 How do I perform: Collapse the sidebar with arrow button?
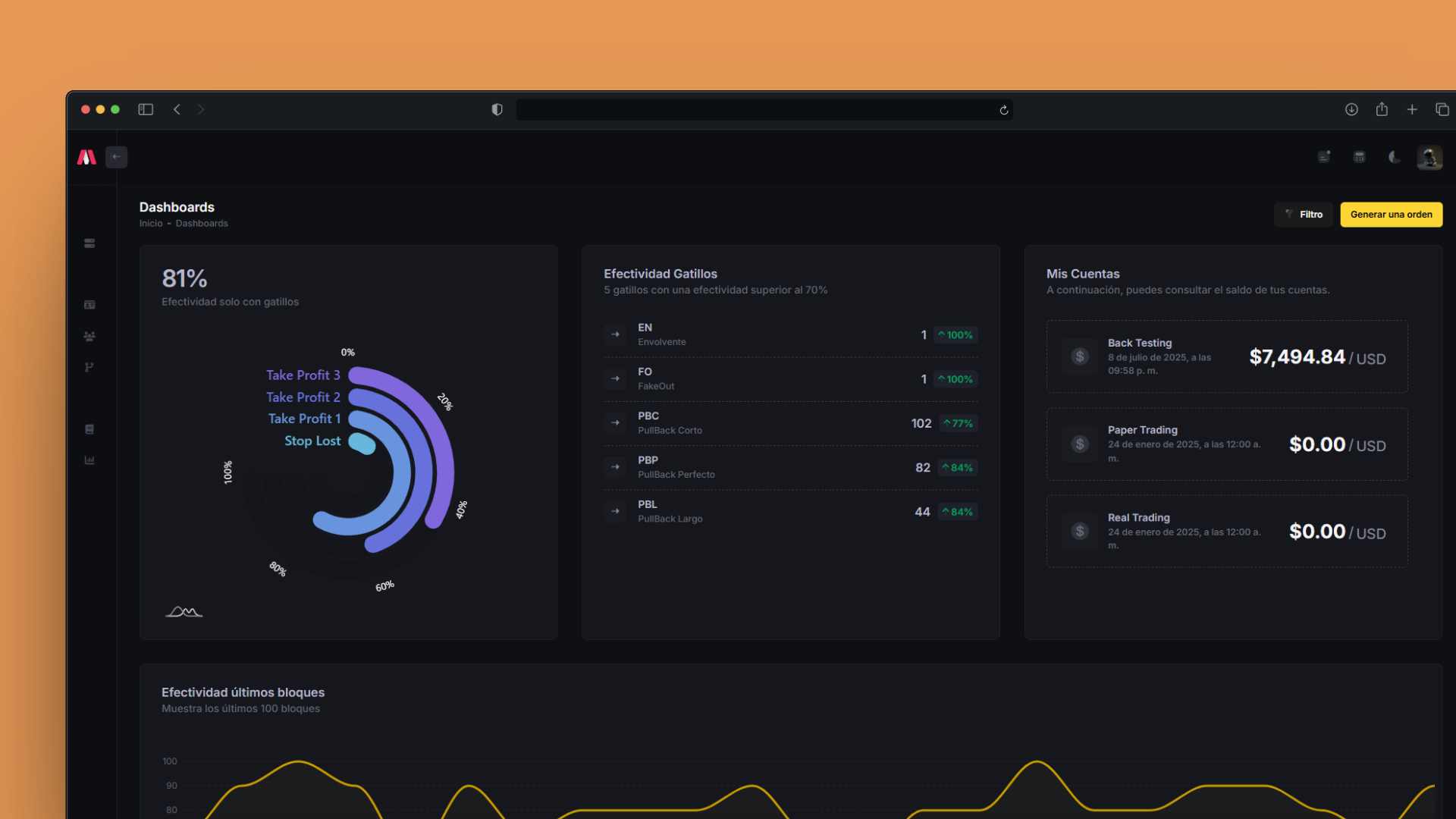pos(116,157)
